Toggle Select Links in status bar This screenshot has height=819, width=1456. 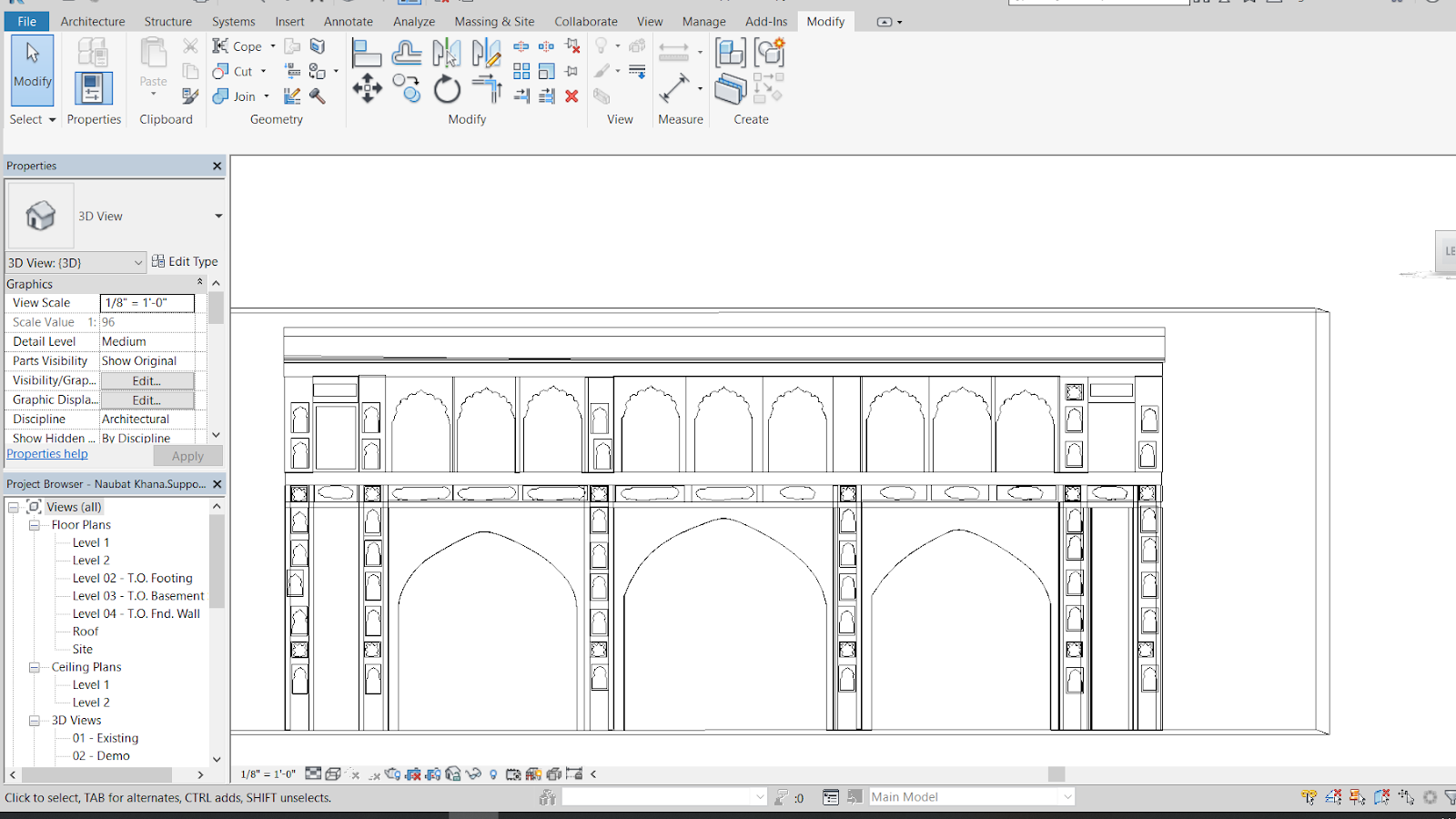(x=1309, y=797)
